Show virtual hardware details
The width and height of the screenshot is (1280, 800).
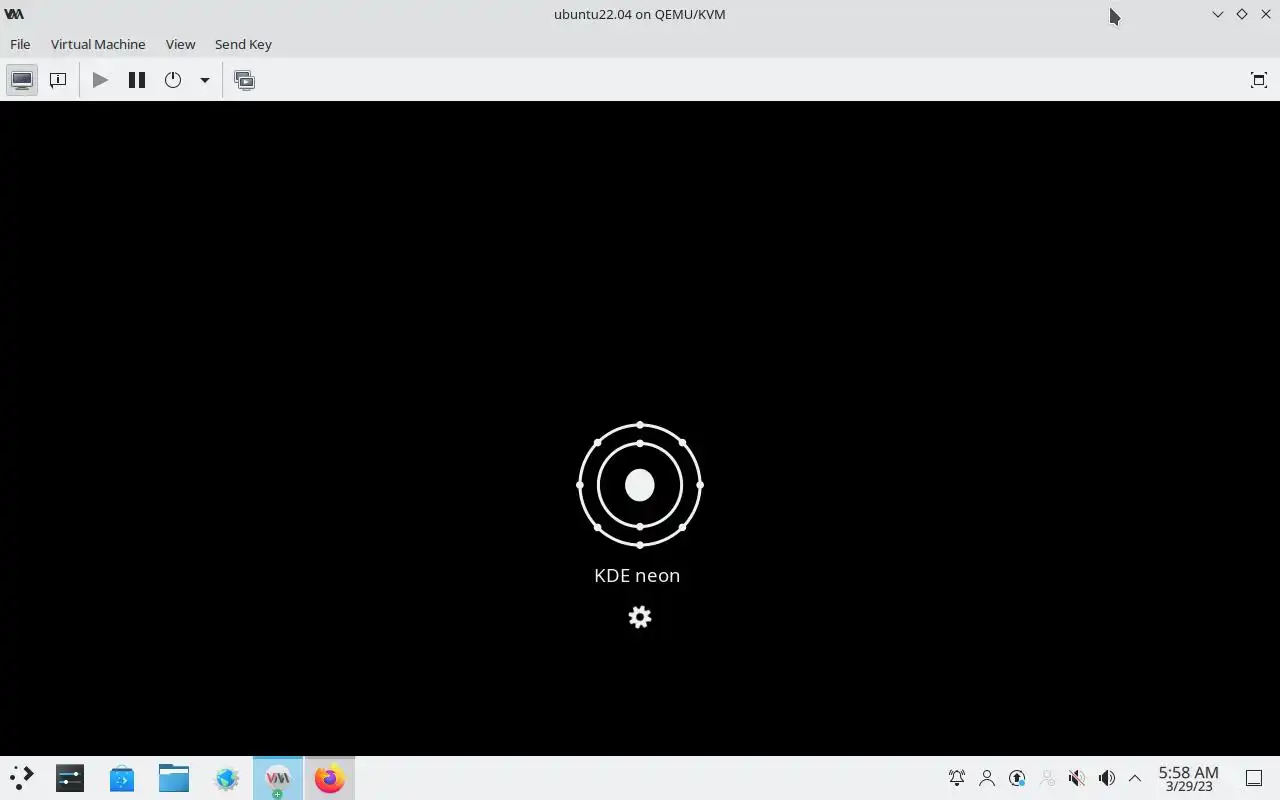pyautogui.click(x=58, y=80)
